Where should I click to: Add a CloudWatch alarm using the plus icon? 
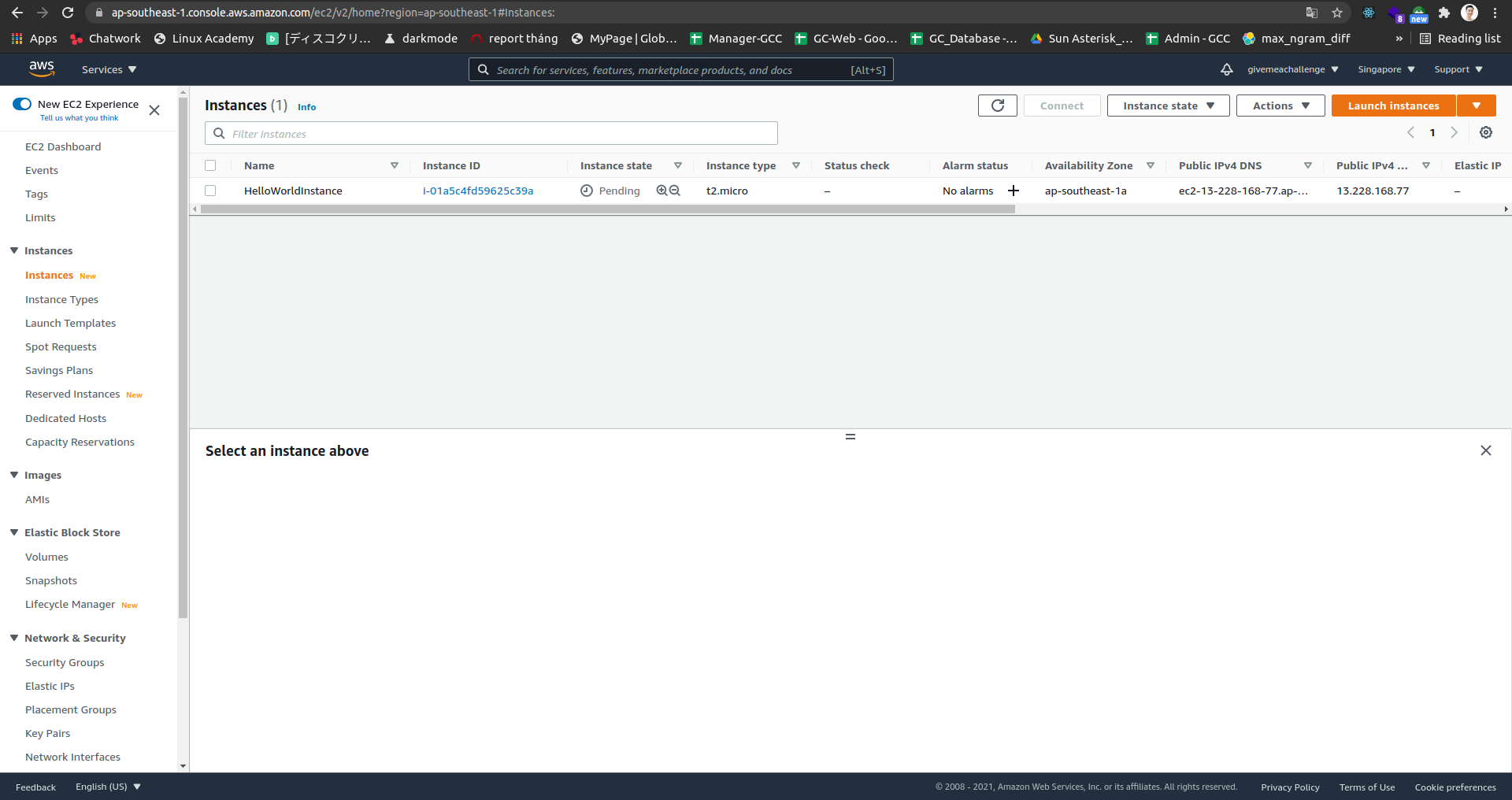point(1014,190)
